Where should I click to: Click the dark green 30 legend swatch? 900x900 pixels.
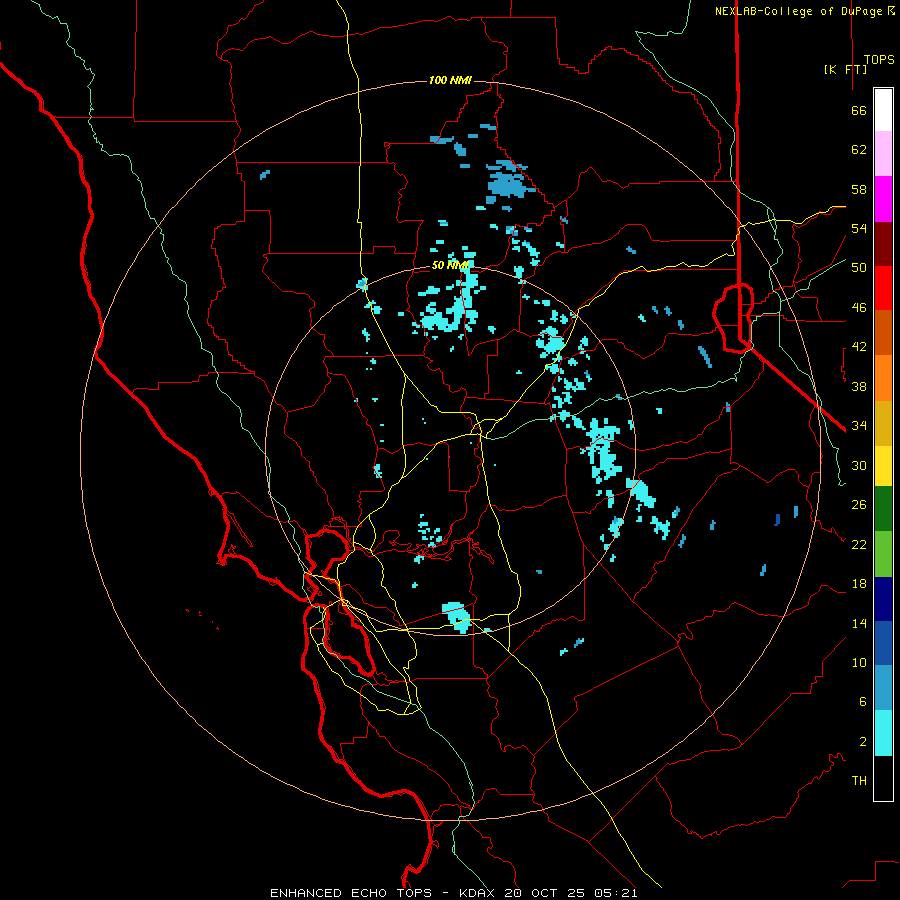point(883,509)
